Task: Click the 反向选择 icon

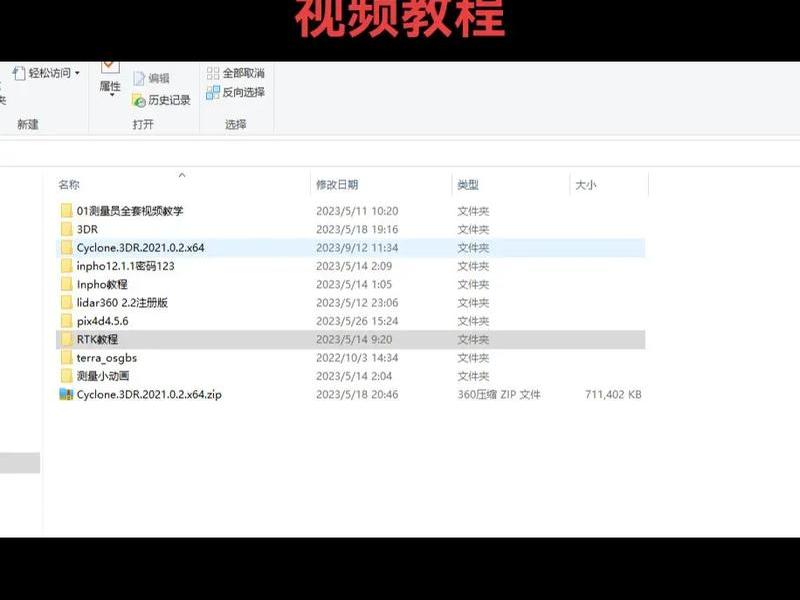Action: (x=213, y=93)
